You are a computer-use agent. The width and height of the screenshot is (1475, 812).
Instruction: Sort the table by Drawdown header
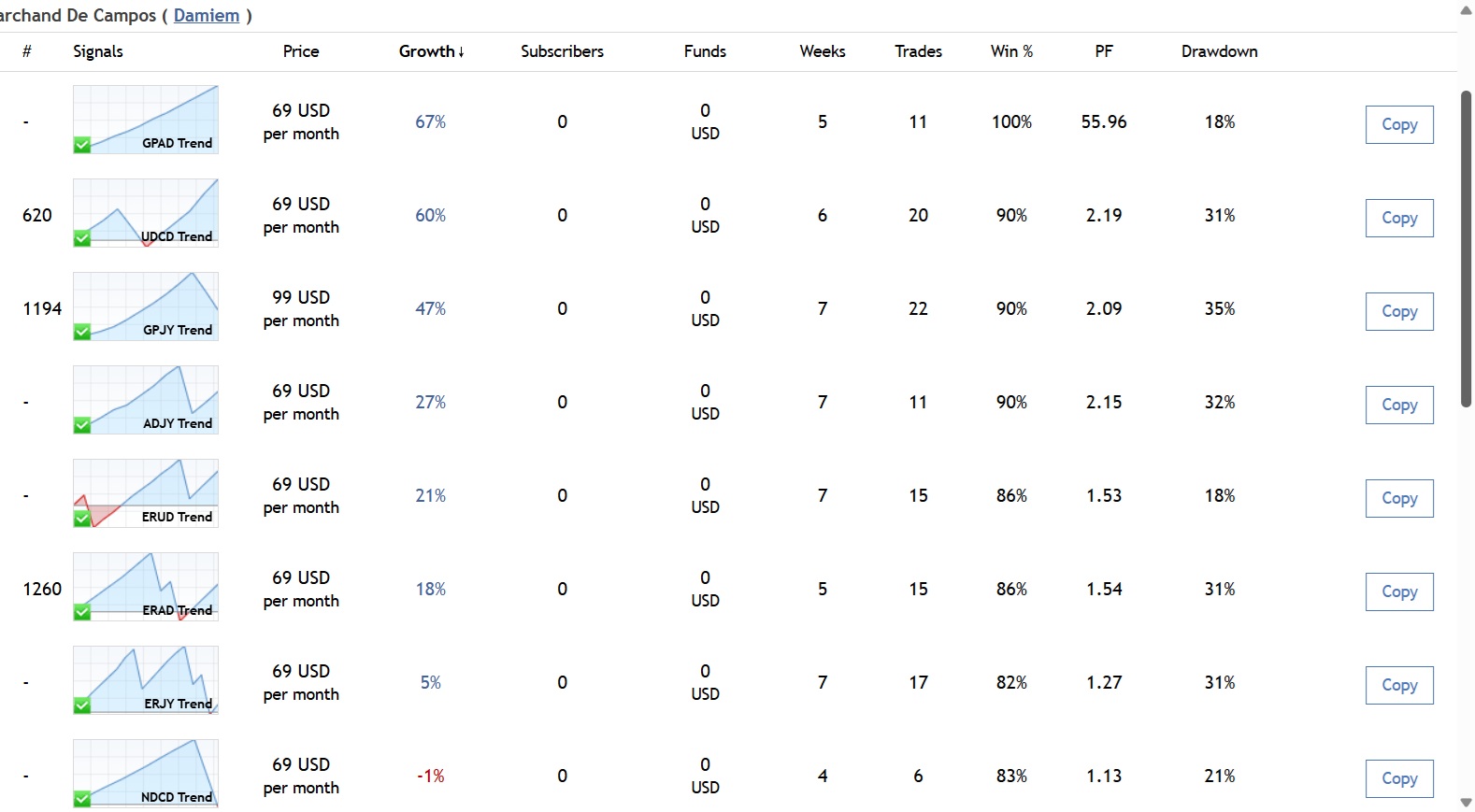[1219, 51]
